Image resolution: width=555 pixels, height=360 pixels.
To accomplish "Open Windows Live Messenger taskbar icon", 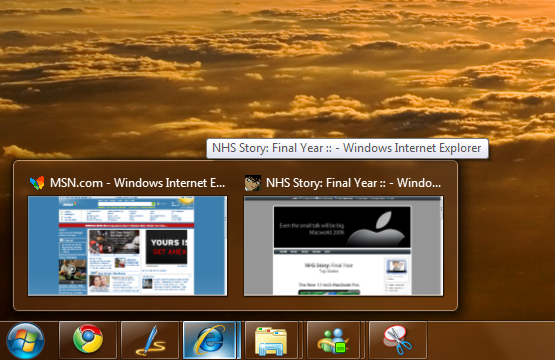I will coord(333,340).
